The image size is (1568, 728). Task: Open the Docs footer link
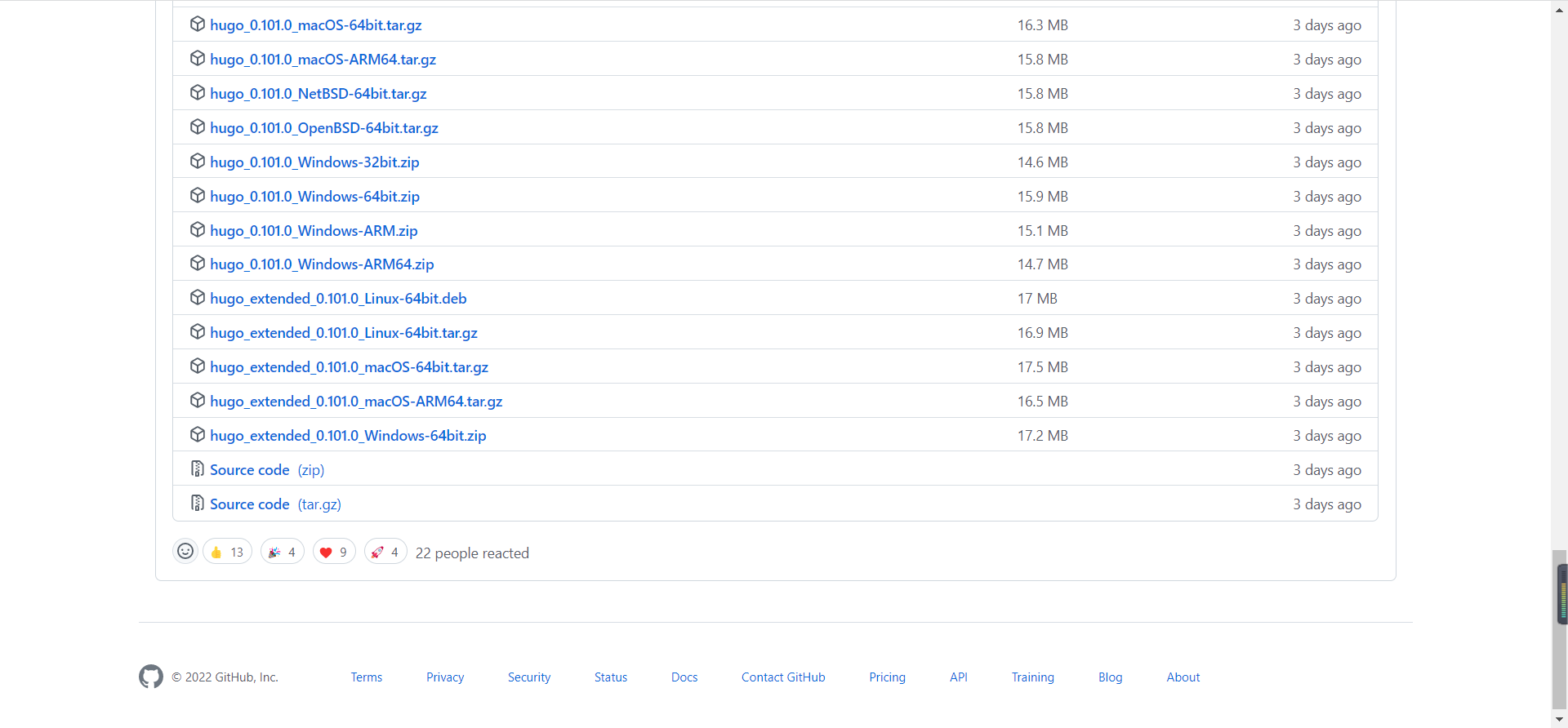[684, 677]
